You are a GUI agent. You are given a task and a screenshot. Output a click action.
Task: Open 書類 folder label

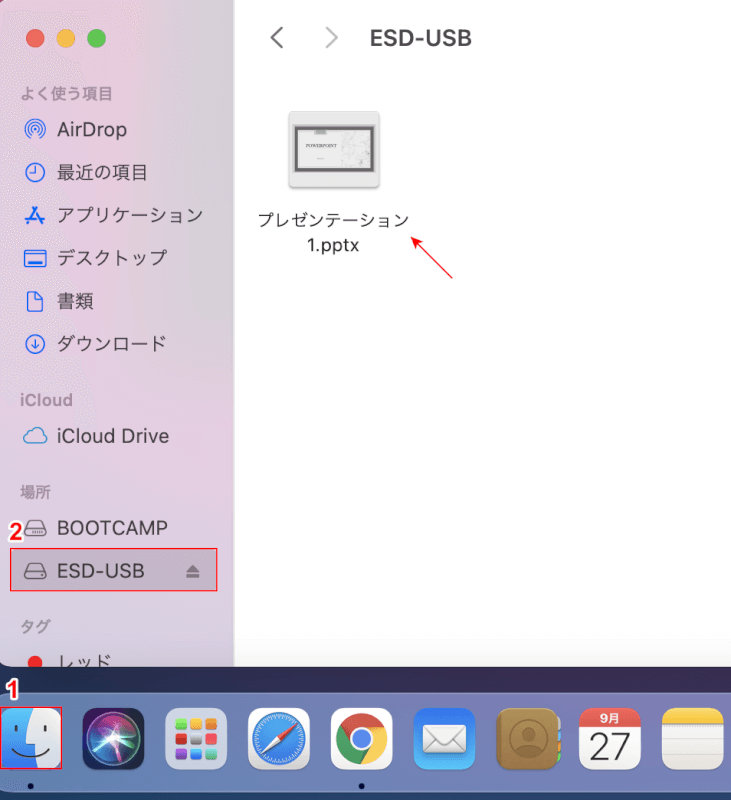click(75, 301)
